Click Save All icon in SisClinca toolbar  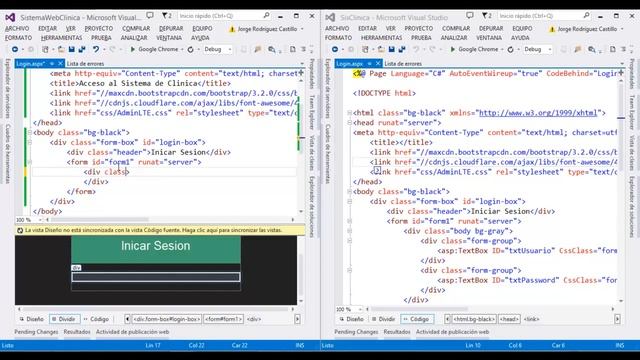402,49
